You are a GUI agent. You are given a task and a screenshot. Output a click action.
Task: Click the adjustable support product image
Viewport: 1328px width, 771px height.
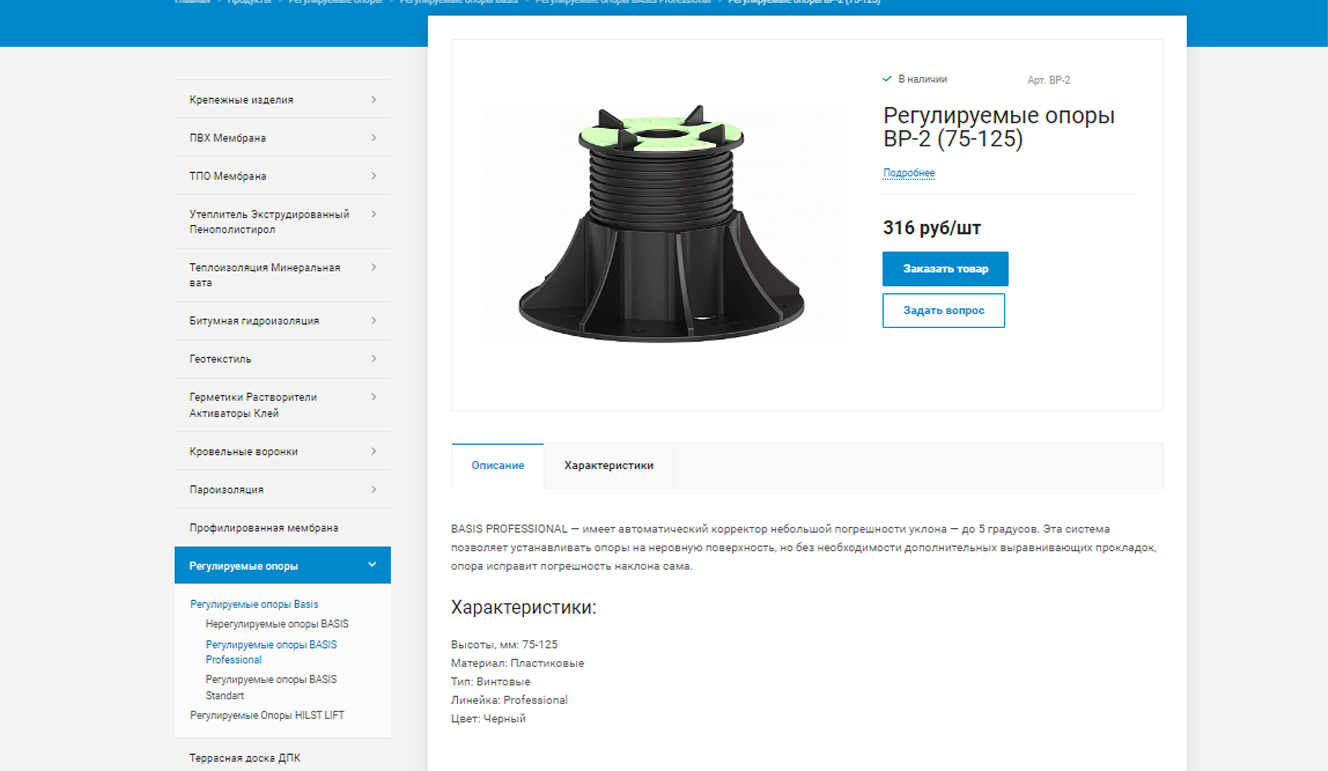pos(661,223)
